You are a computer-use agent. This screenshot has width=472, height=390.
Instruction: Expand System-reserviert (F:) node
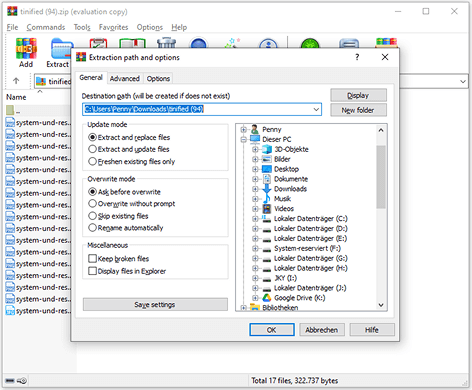tap(255, 248)
